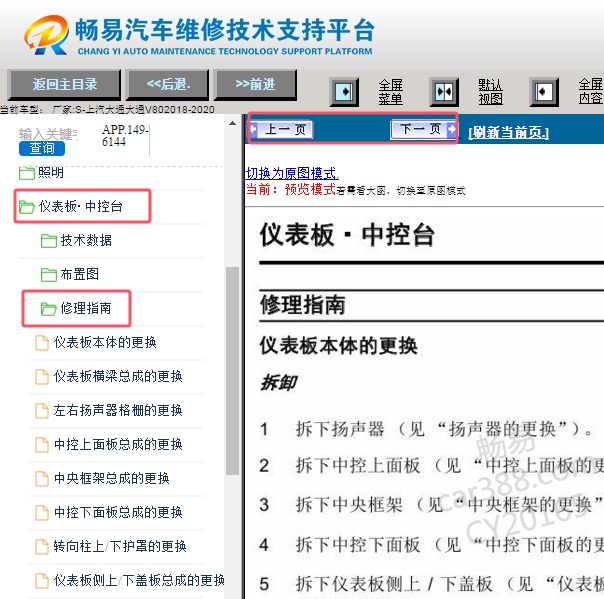Screen dimensions: 604x599
Task: Click document icon beside 左右扬声器格栅的更换
Action: pos(42,411)
